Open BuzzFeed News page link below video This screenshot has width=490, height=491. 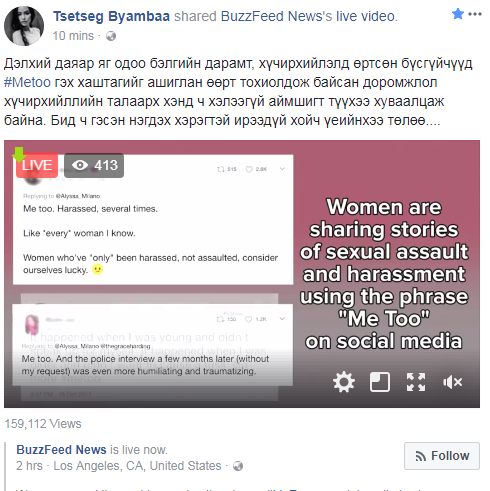[61, 450]
